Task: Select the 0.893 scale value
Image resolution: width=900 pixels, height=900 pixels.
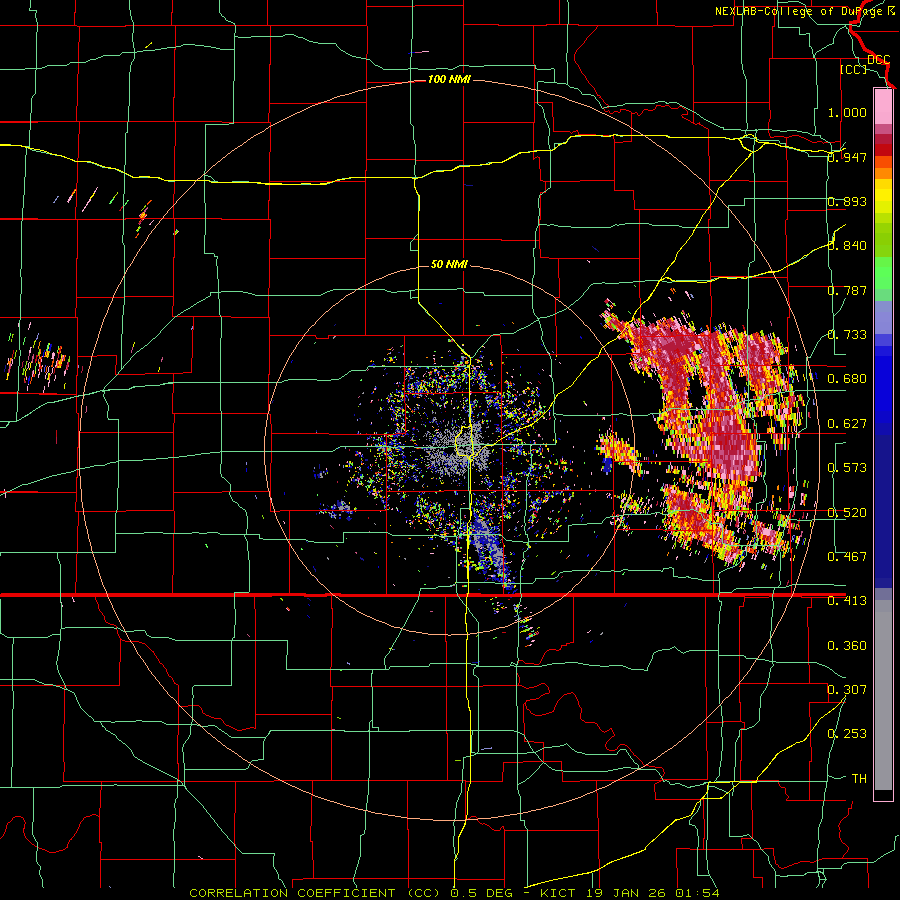Action: tap(847, 201)
